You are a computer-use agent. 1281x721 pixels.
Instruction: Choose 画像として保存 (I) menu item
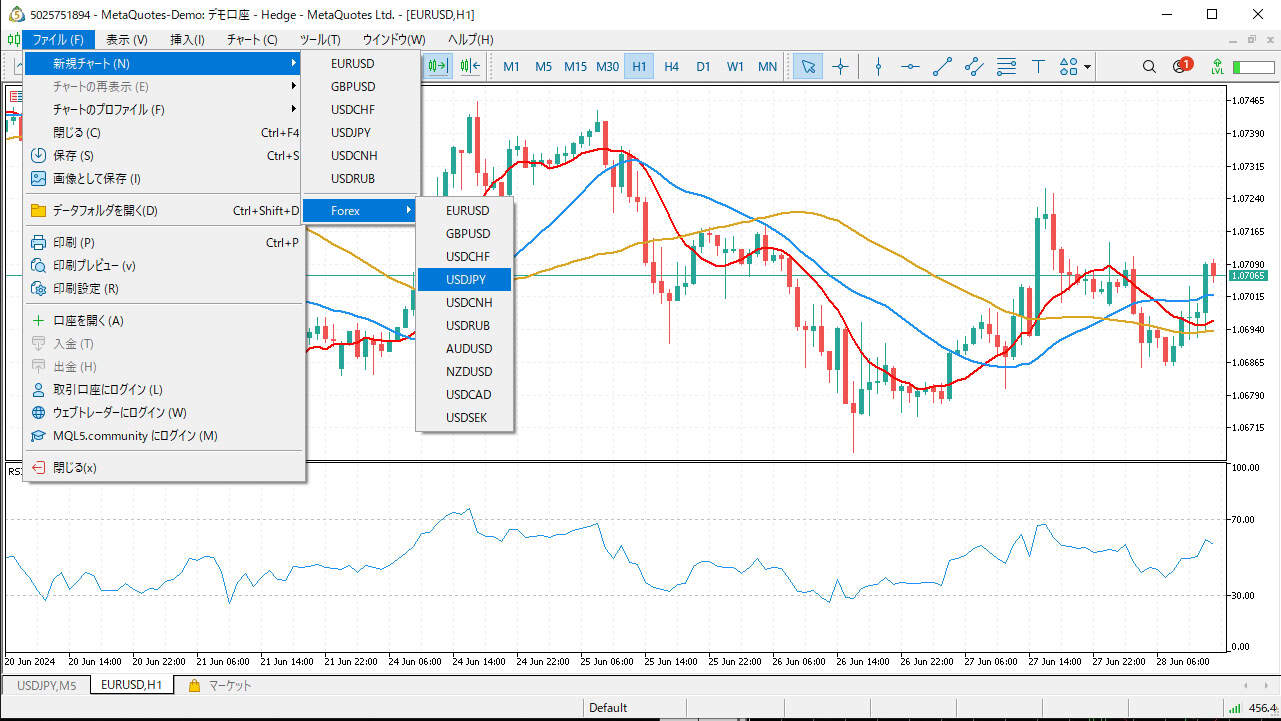coord(163,178)
